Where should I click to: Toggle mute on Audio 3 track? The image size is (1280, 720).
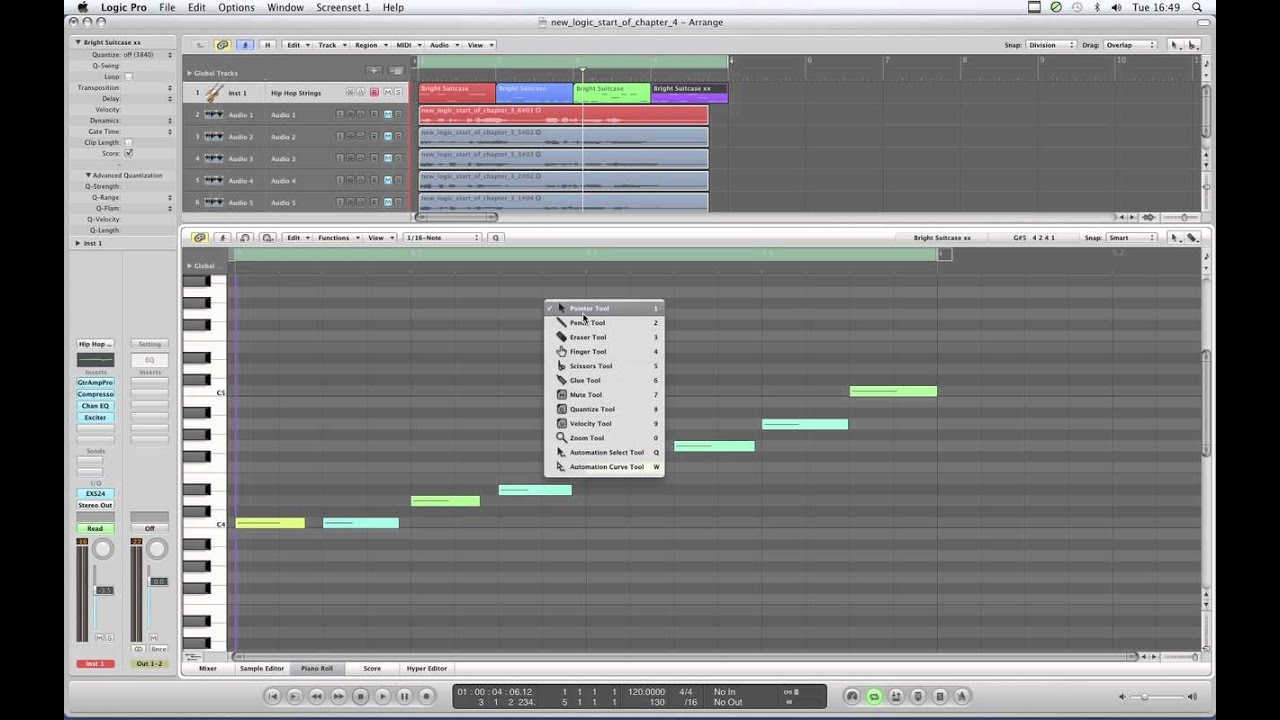tap(387, 159)
